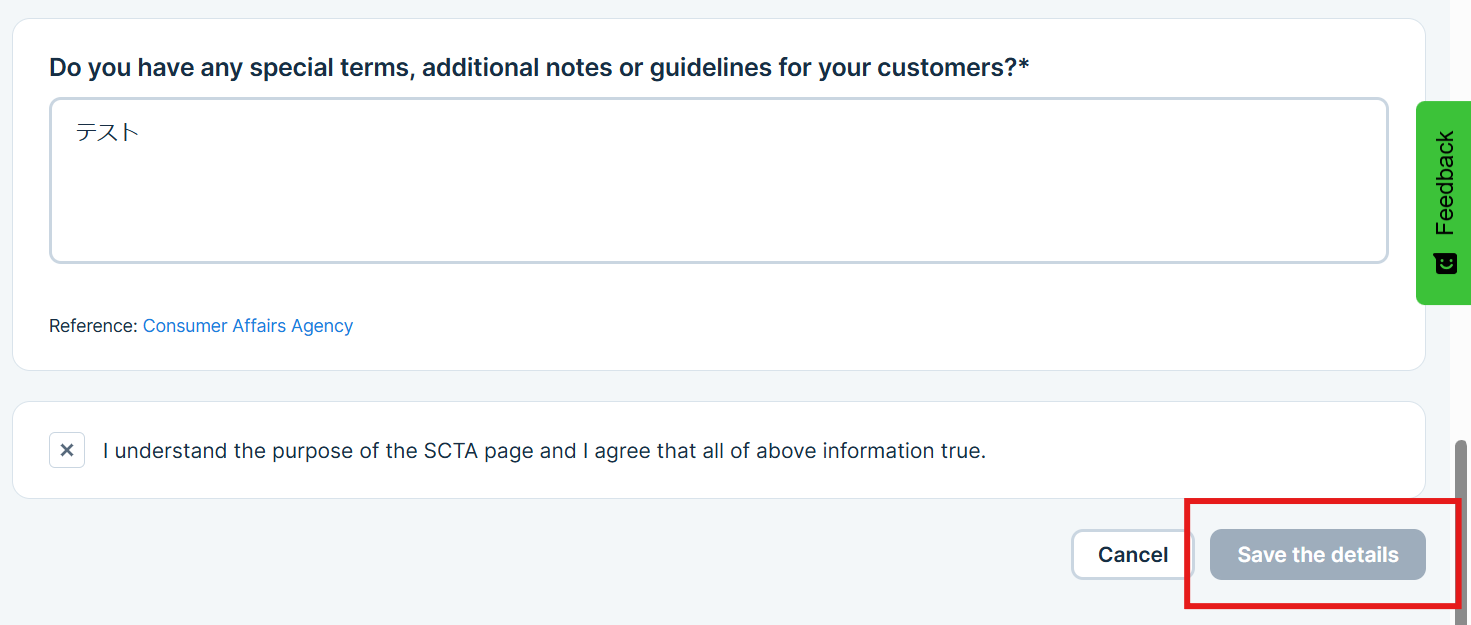Click inside the special terms text area
The height and width of the screenshot is (625, 1471).
pos(718,180)
